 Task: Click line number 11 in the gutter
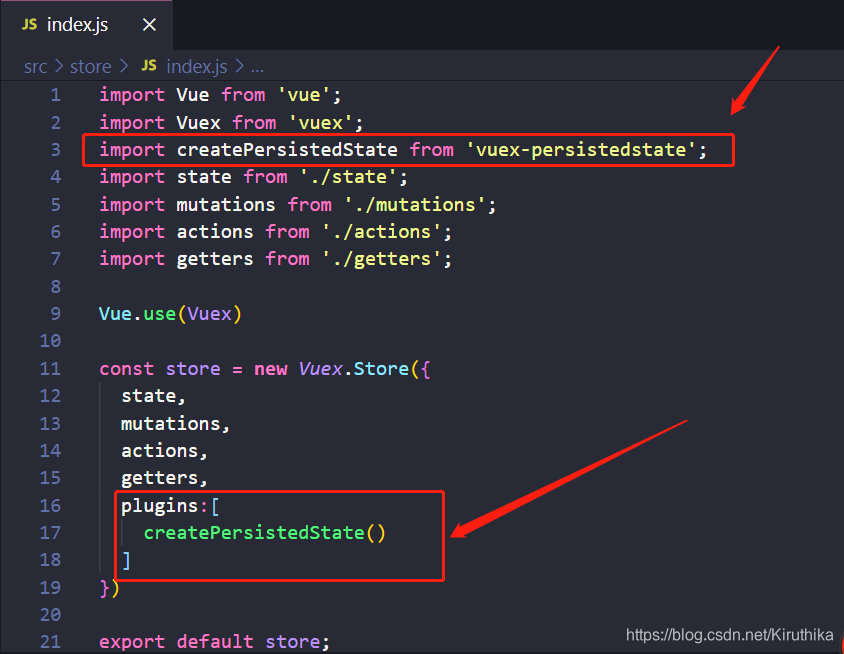(51, 369)
